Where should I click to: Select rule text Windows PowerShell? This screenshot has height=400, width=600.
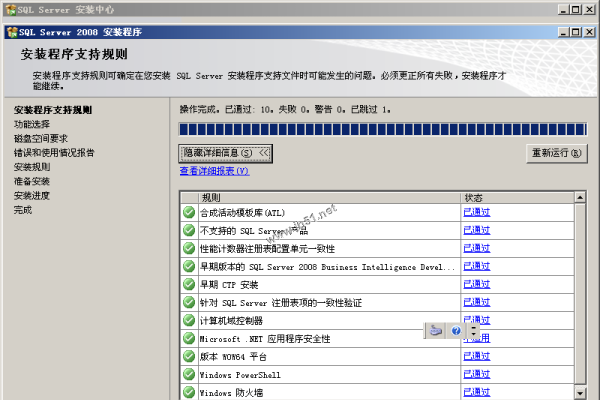240,374
